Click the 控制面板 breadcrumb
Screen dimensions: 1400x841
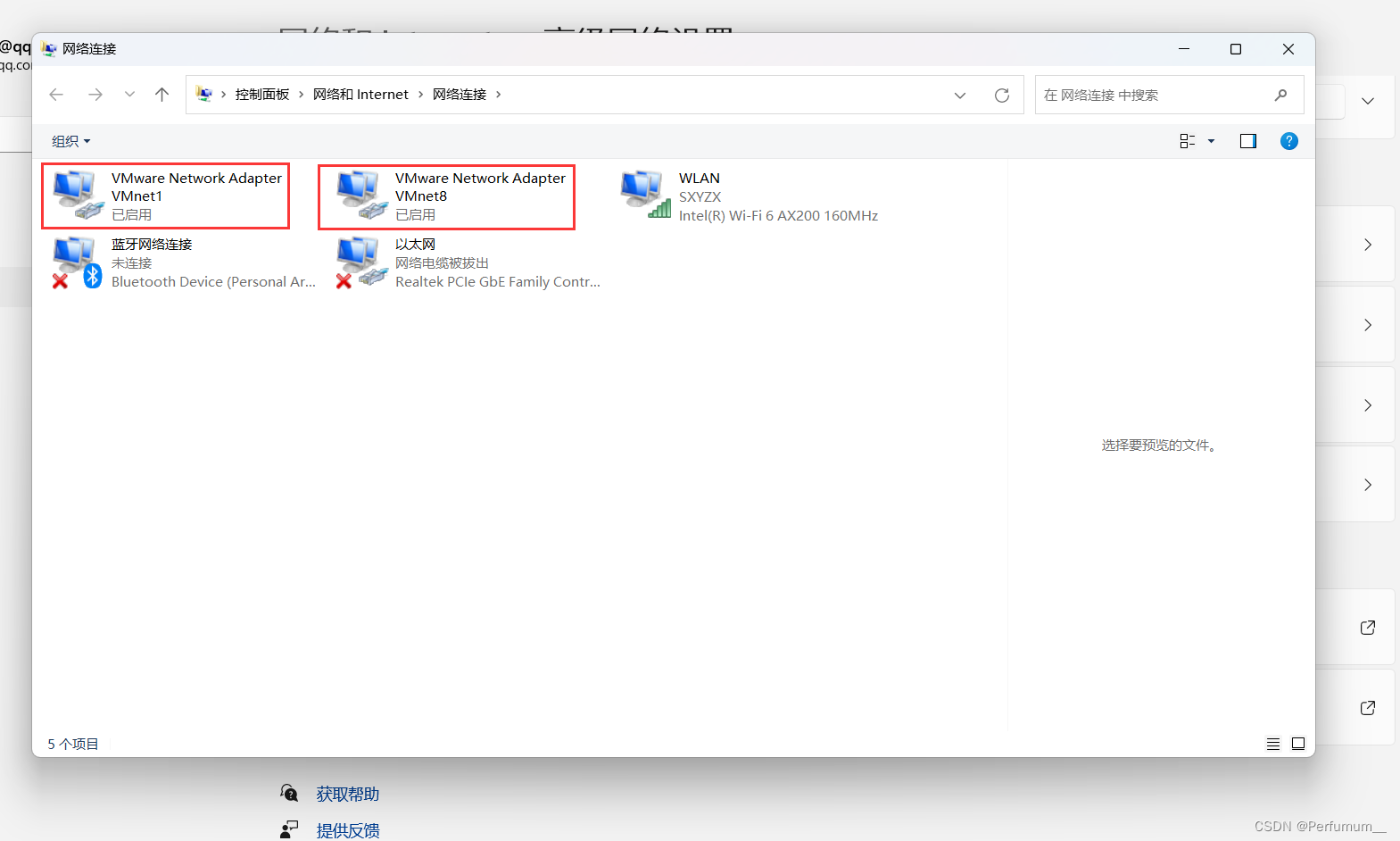(262, 95)
